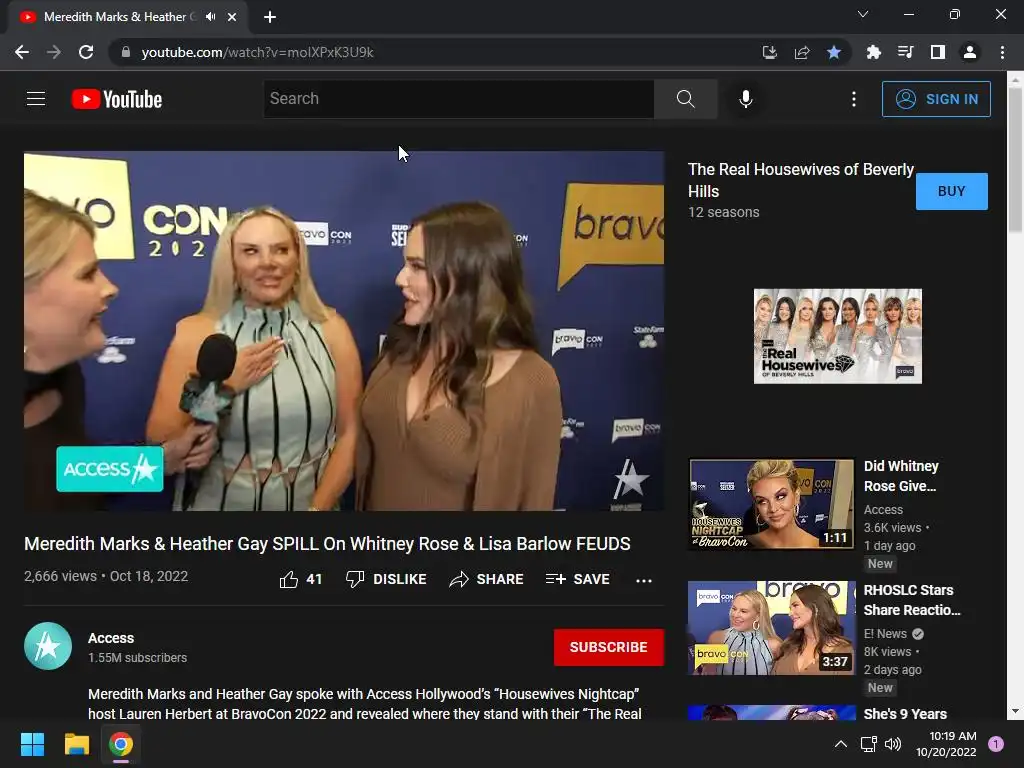Open Access channel avatar

point(48,647)
